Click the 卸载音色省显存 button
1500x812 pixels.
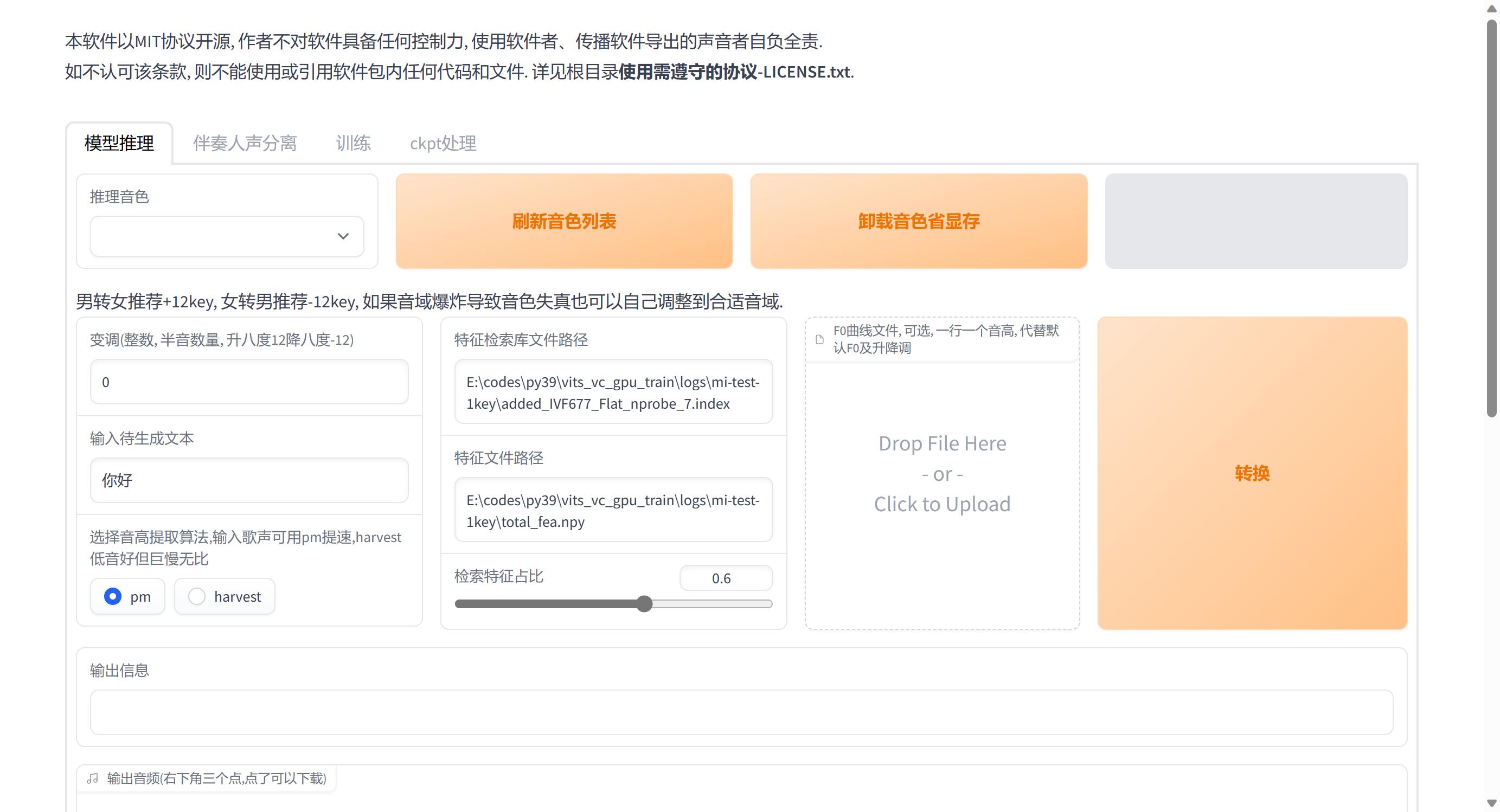click(918, 221)
